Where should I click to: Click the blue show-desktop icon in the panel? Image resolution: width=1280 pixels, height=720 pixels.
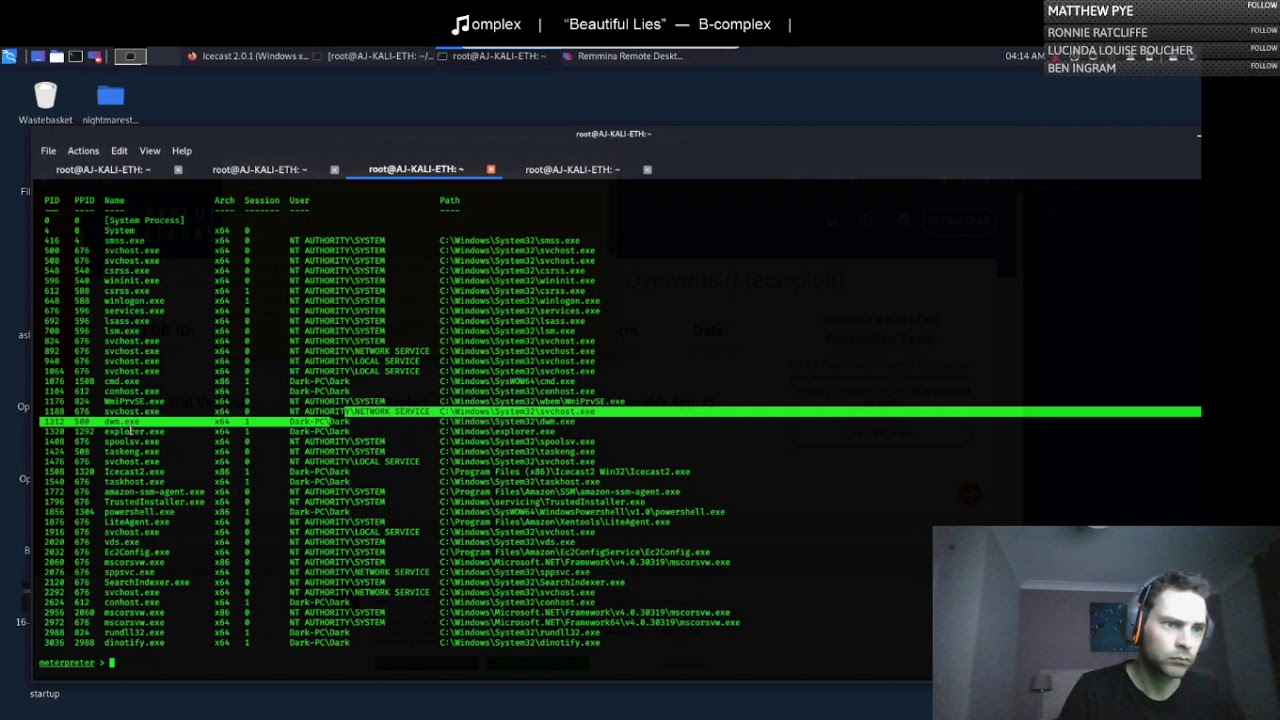37,56
